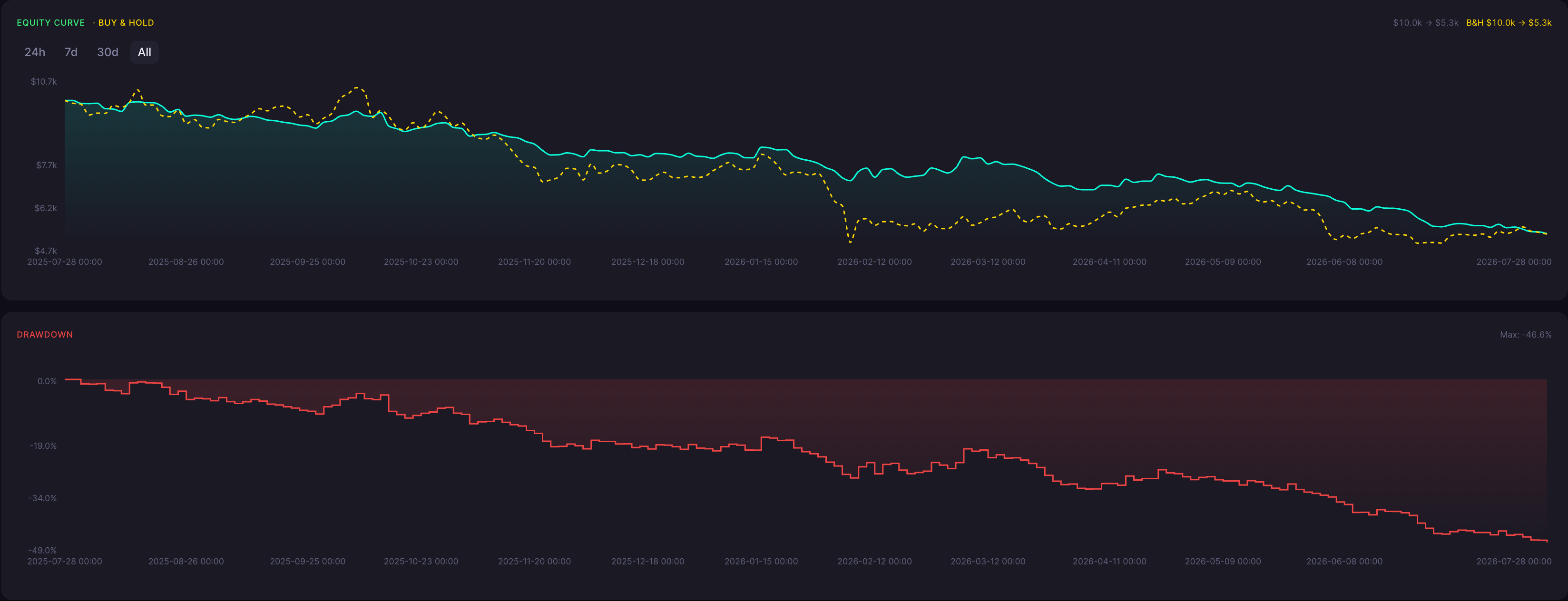Click equity chart date 2025-12-18 00:00
Screen dimensions: 1568x601
click(x=647, y=262)
